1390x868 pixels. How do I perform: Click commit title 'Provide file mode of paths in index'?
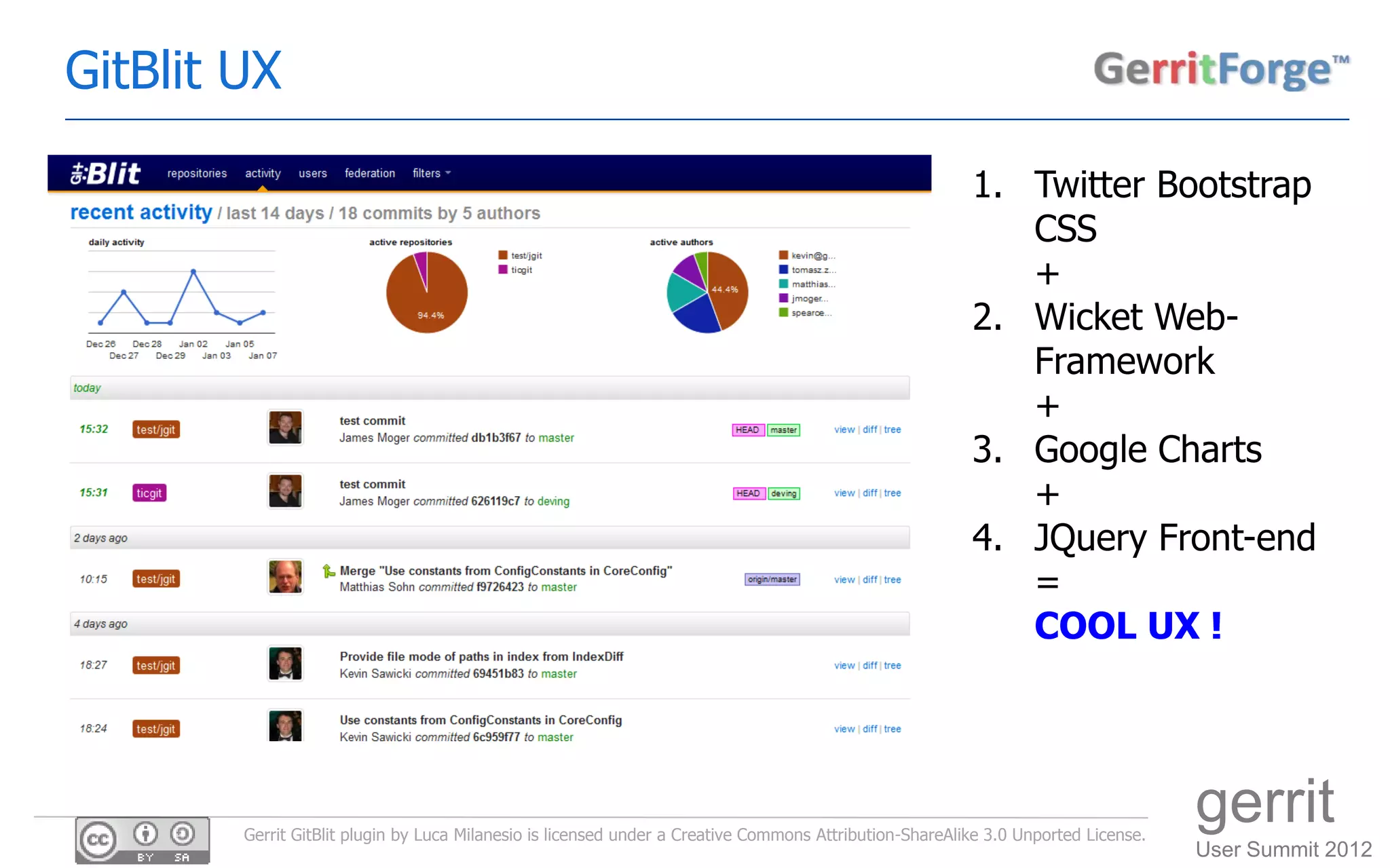click(481, 656)
